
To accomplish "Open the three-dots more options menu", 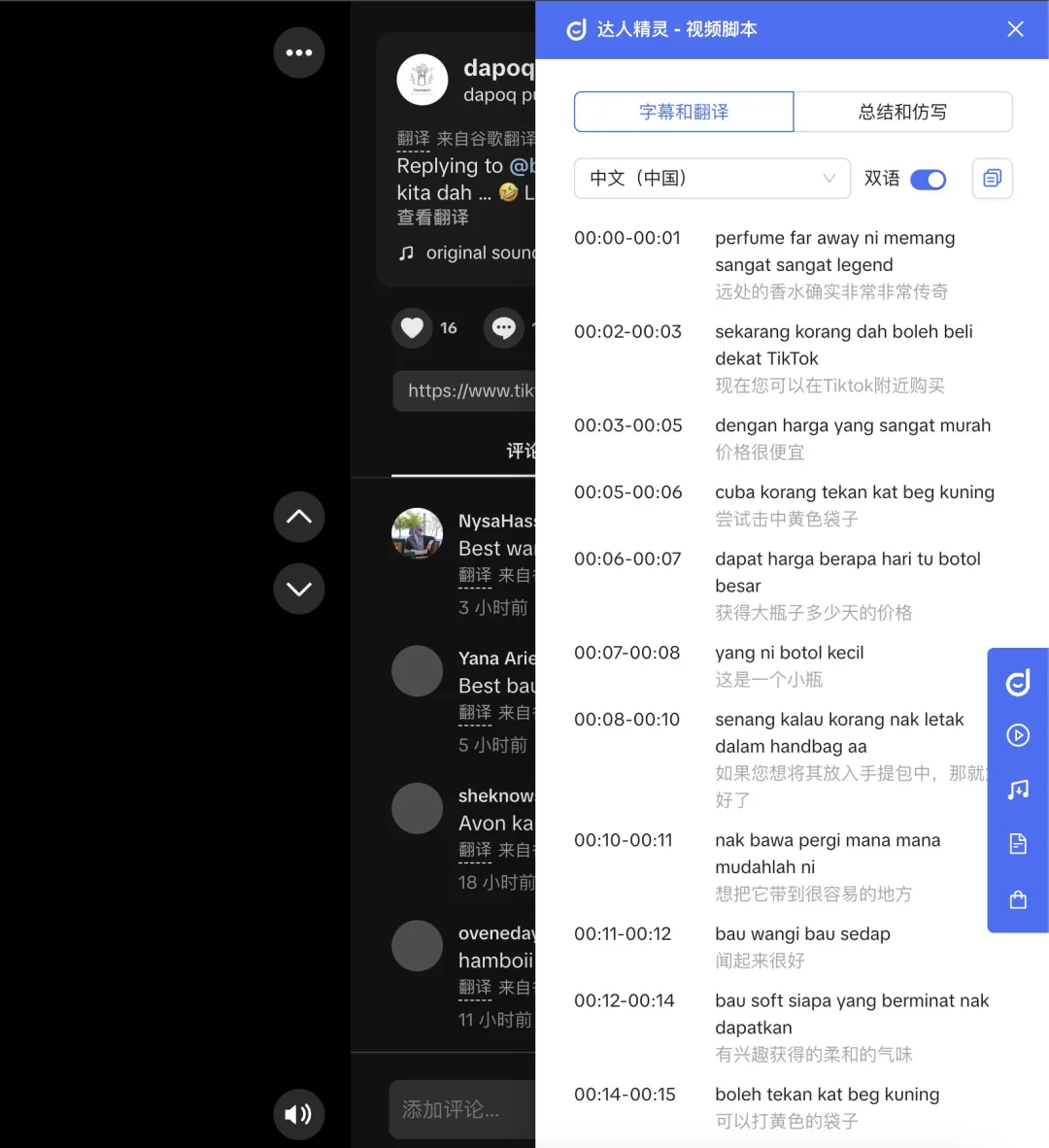I will pyautogui.click(x=298, y=52).
